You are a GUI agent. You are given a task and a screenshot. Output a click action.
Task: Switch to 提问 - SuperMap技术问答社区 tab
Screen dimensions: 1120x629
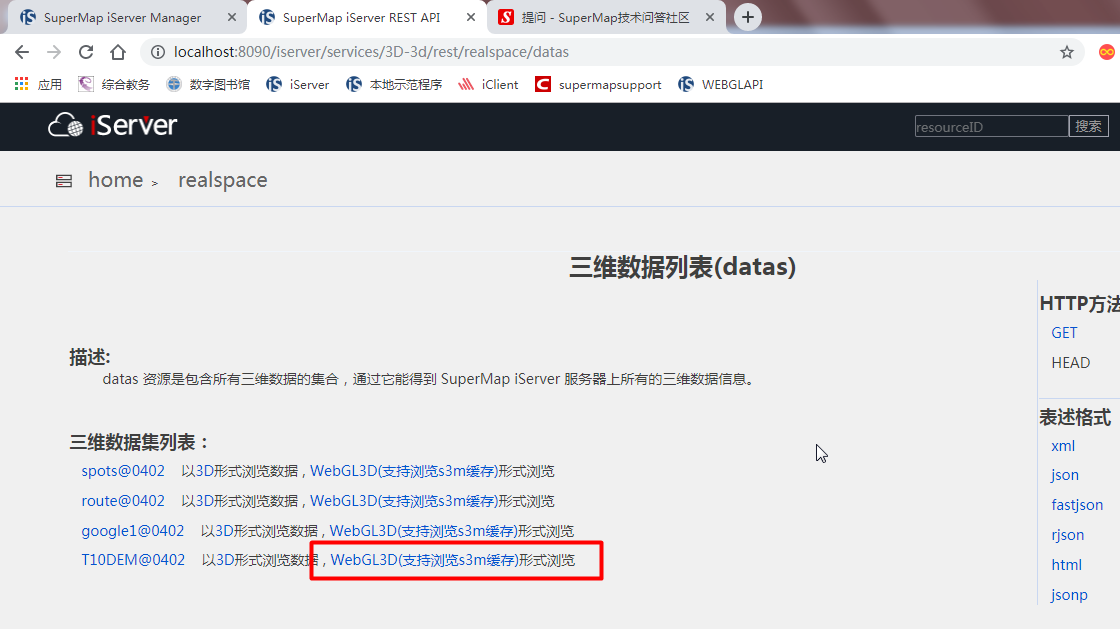point(605,18)
